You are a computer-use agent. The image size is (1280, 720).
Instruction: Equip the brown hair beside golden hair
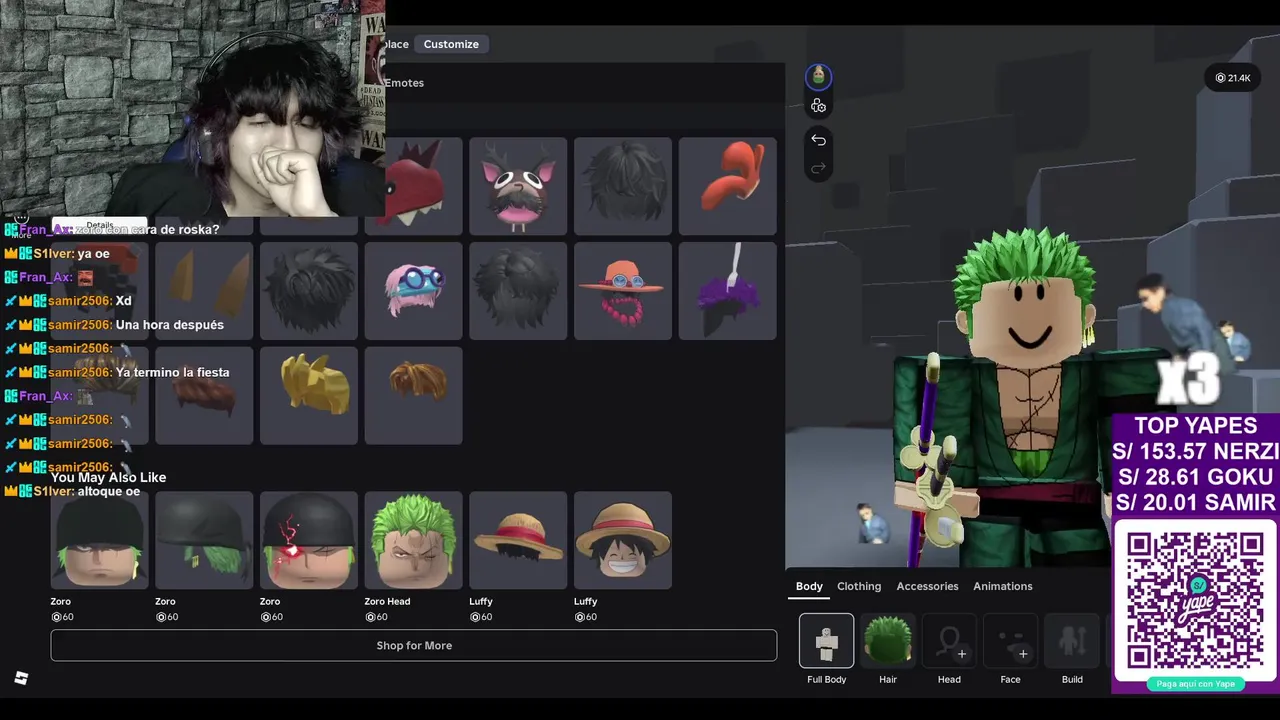click(x=413, y=394)
